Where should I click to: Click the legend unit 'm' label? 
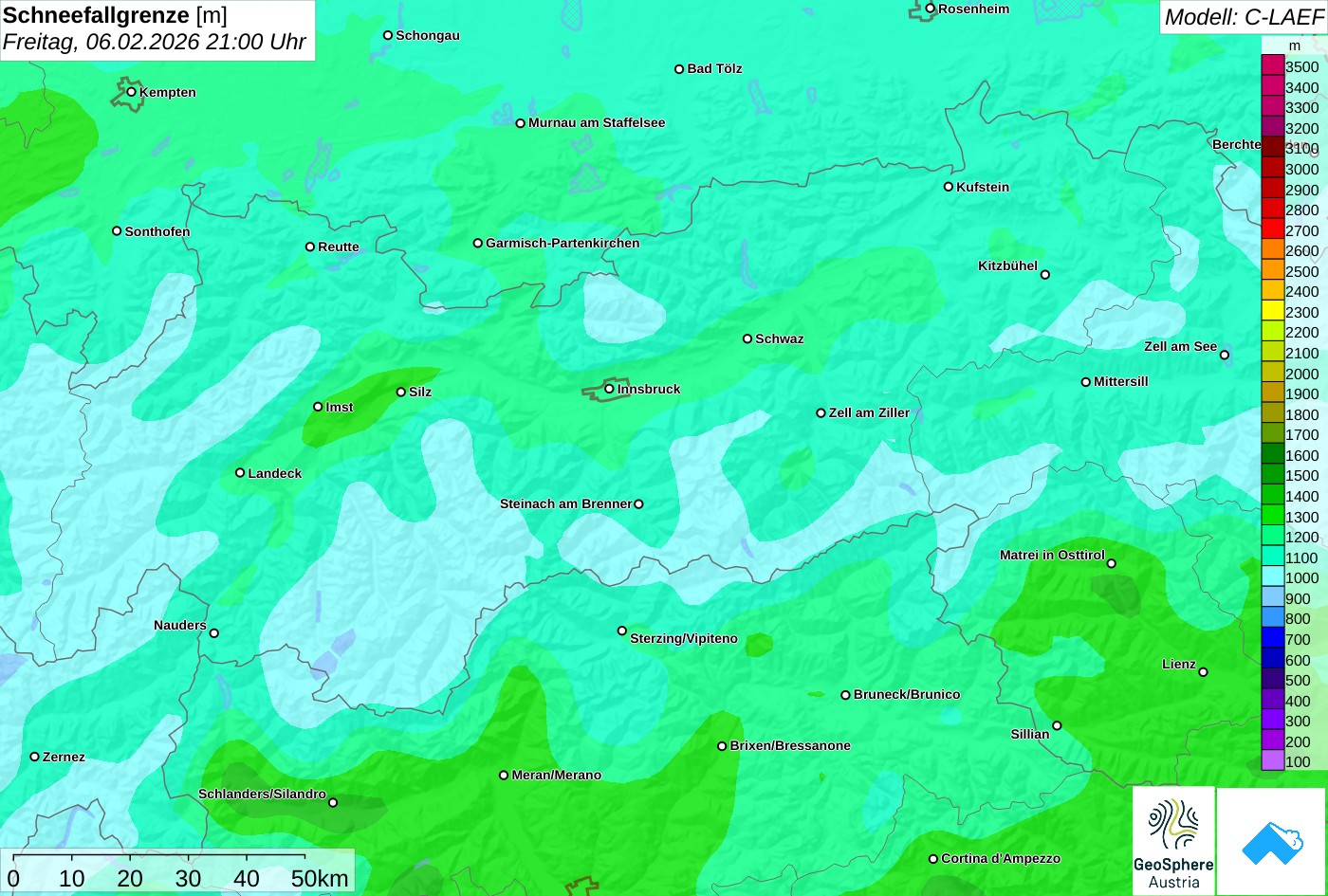[x=1295, y=46]
